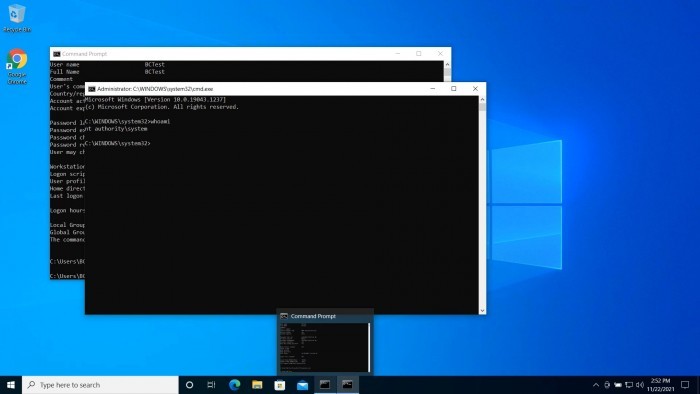Minimize the Administrator cmd.exe window
The image size is (700, 394).
pyautogui.click(x=433, y=88)
